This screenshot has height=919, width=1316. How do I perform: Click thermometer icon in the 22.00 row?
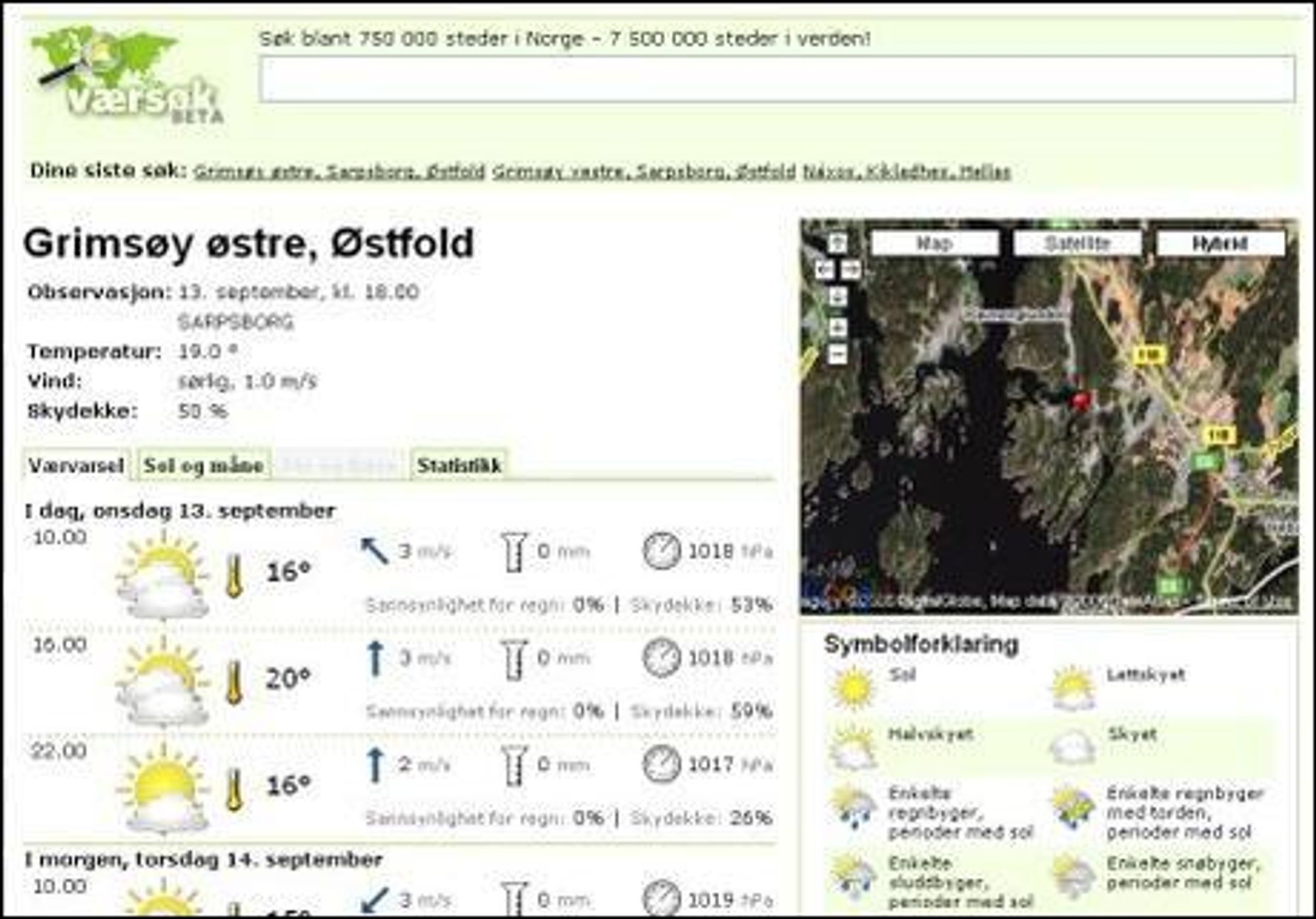click(x=234, y=789)
